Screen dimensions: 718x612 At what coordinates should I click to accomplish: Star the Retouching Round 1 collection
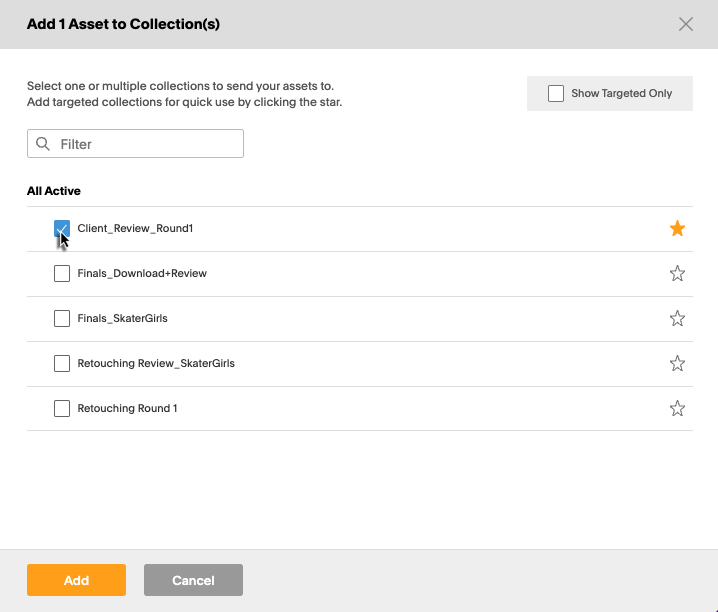tap(677, 408)
